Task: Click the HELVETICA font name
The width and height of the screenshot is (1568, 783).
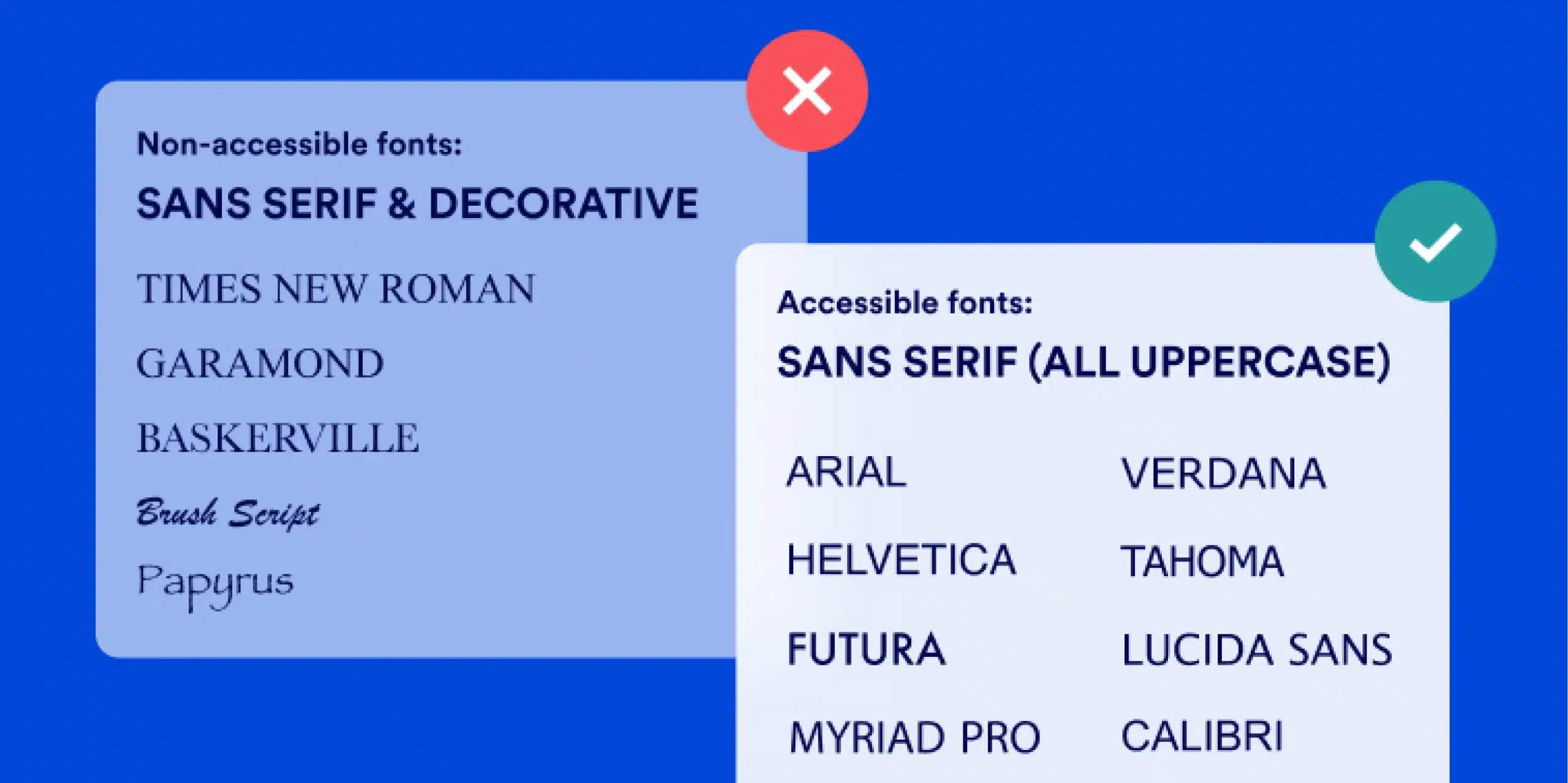Action: (902, 560)
